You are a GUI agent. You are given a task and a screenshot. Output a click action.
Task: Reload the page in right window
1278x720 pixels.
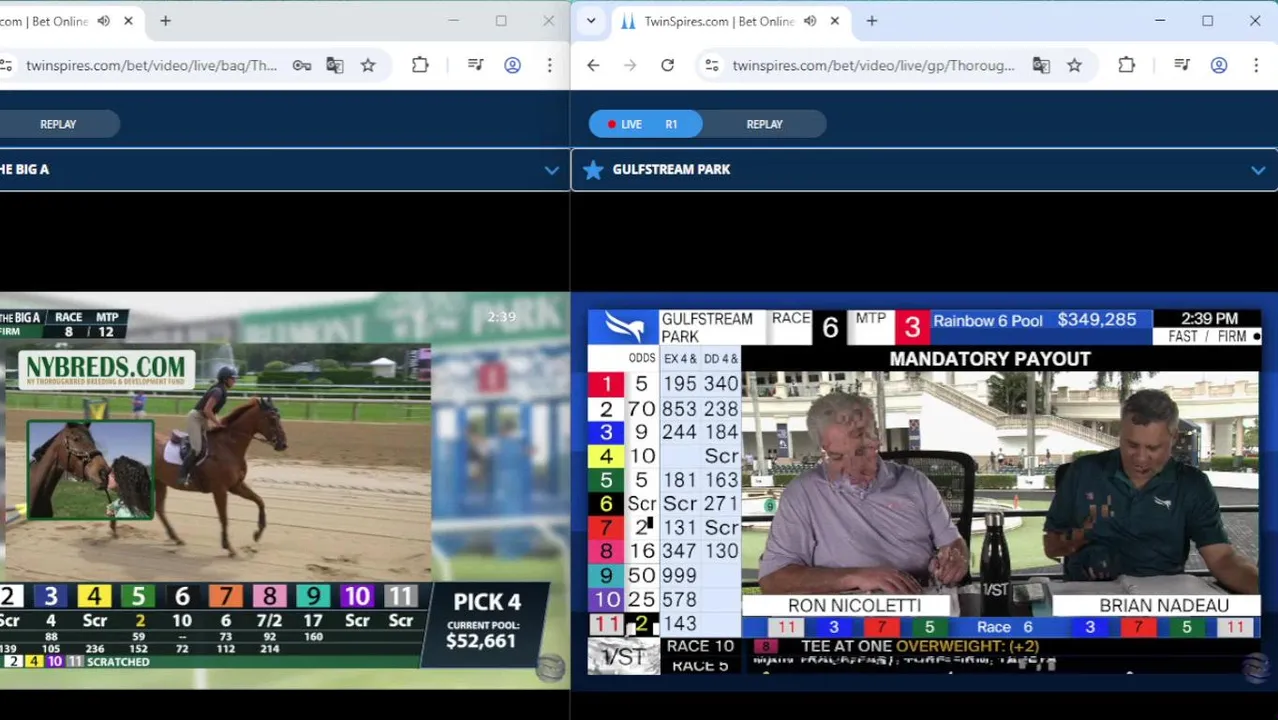coord(667,65)
